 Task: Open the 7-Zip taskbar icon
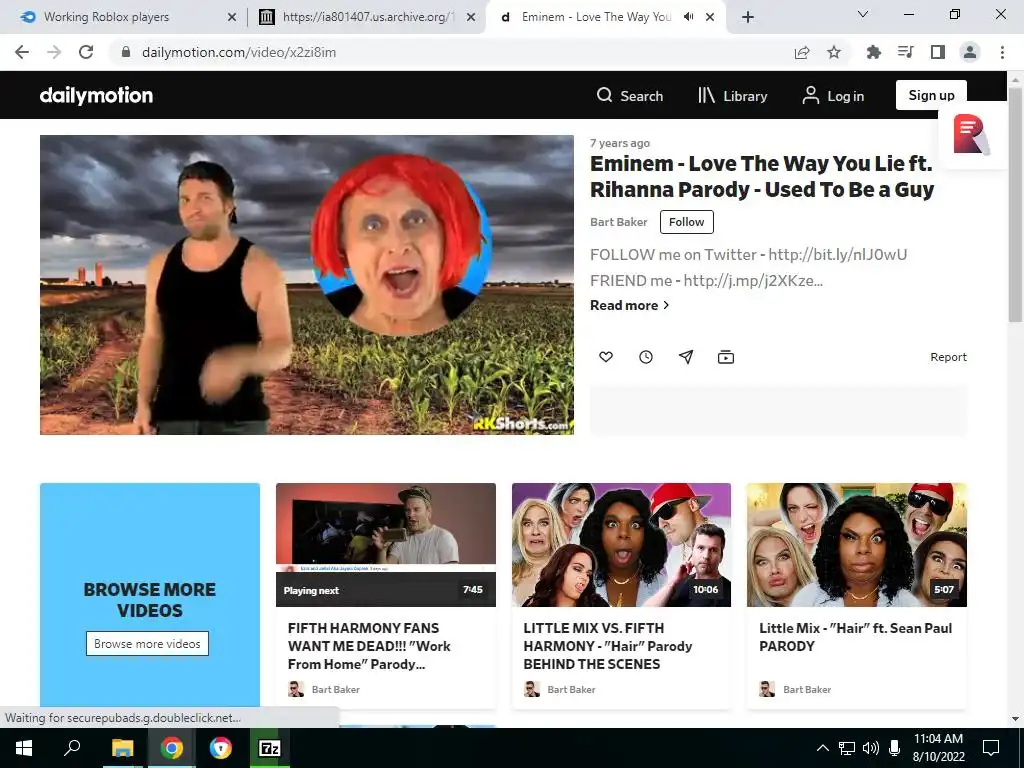click(x=269, y=748)
